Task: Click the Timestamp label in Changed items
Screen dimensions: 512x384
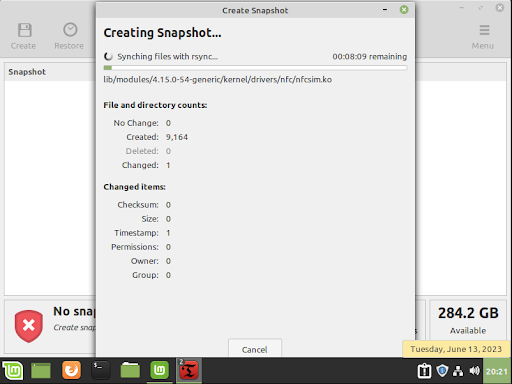Action: tap(136, 233)
